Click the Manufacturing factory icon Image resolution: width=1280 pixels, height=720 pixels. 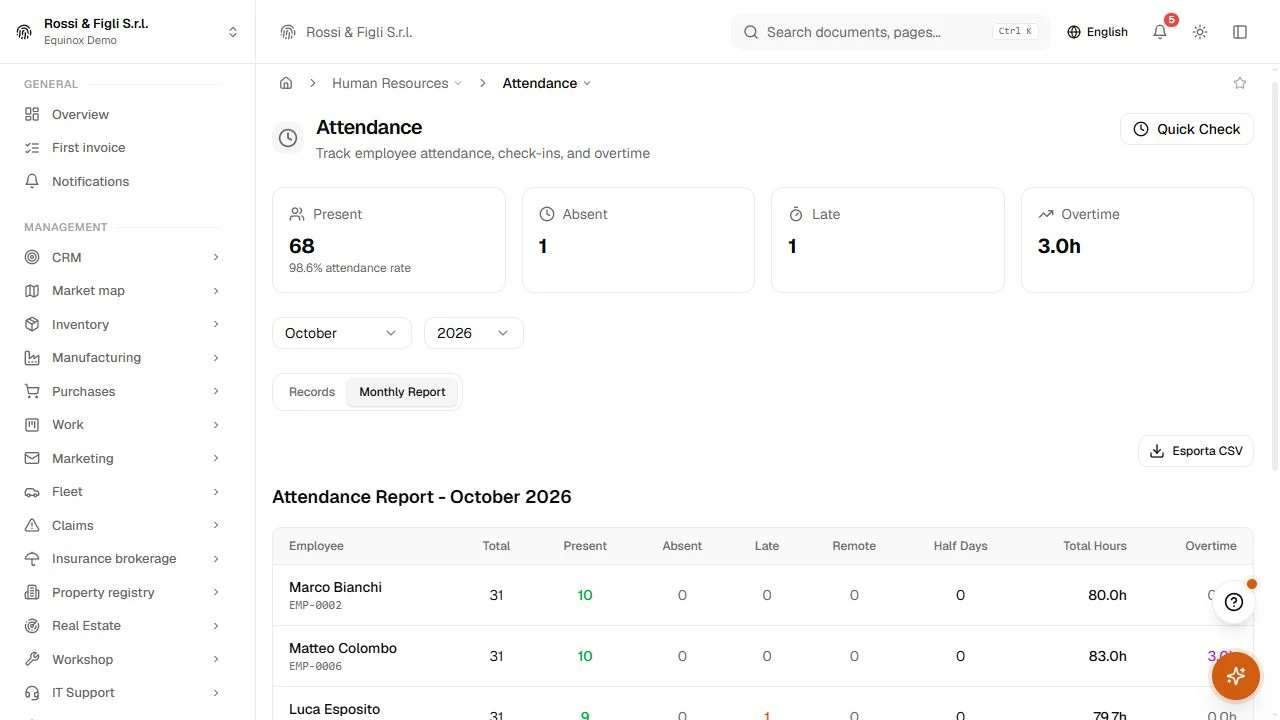pos(32,358)
